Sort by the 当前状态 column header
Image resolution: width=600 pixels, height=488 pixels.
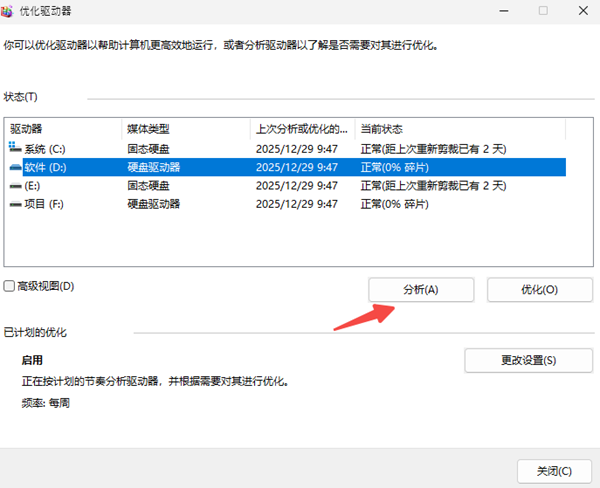tap(460, 129)
